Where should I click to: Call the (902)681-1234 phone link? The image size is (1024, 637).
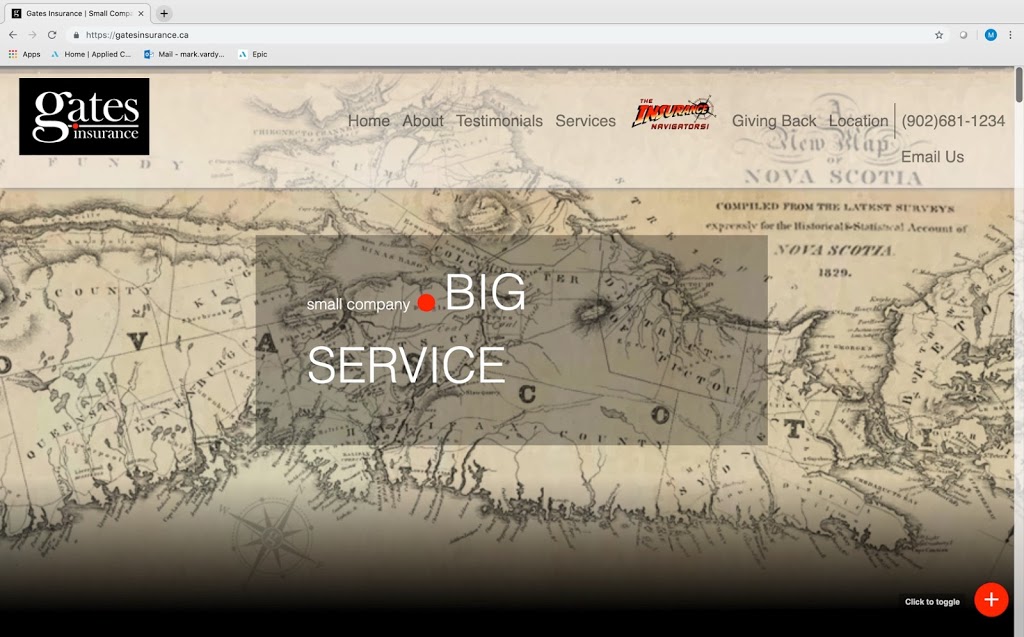[x=953, y=121]
